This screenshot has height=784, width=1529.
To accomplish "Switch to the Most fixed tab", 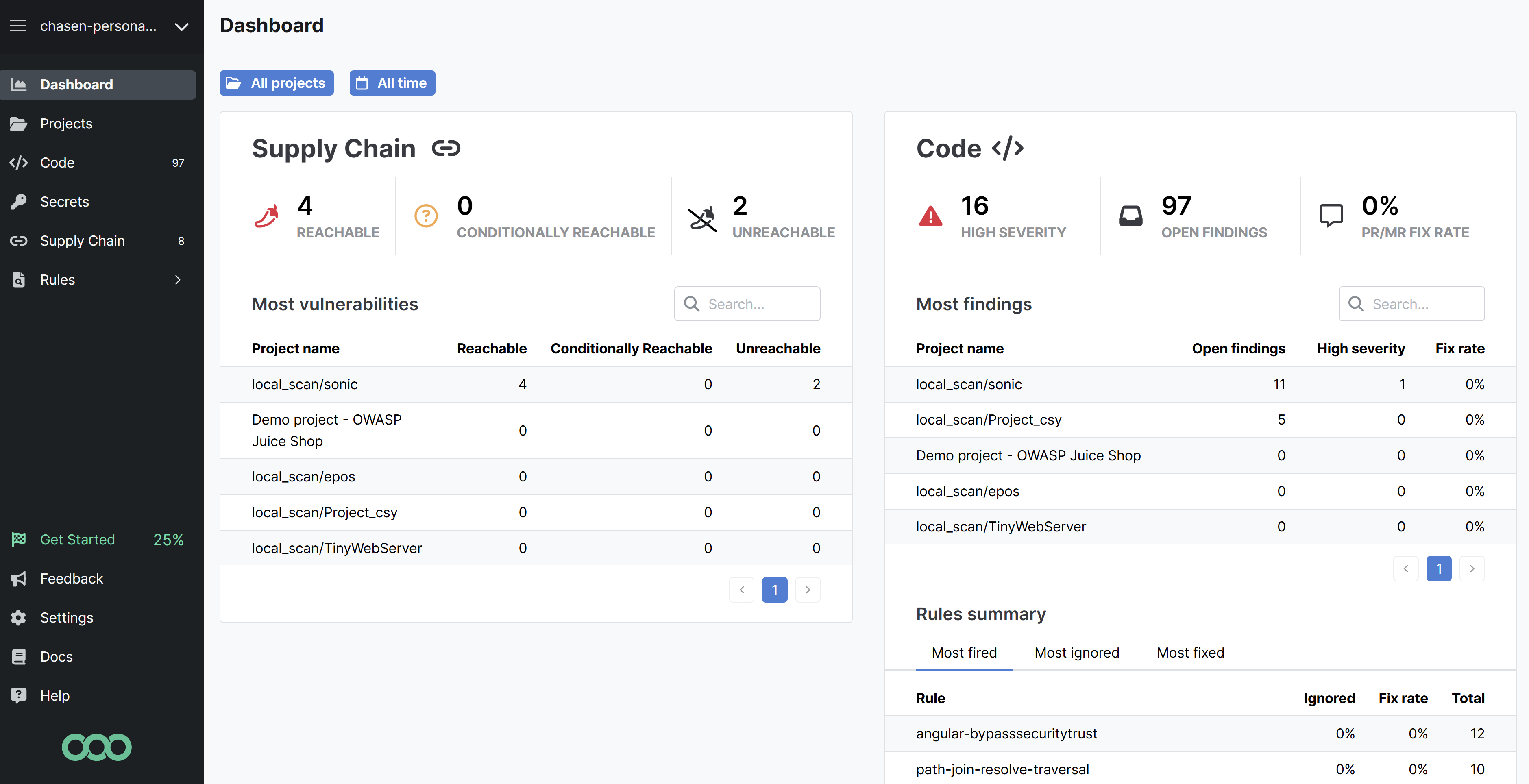I will pyautogui.click(x=1190, y=653).
